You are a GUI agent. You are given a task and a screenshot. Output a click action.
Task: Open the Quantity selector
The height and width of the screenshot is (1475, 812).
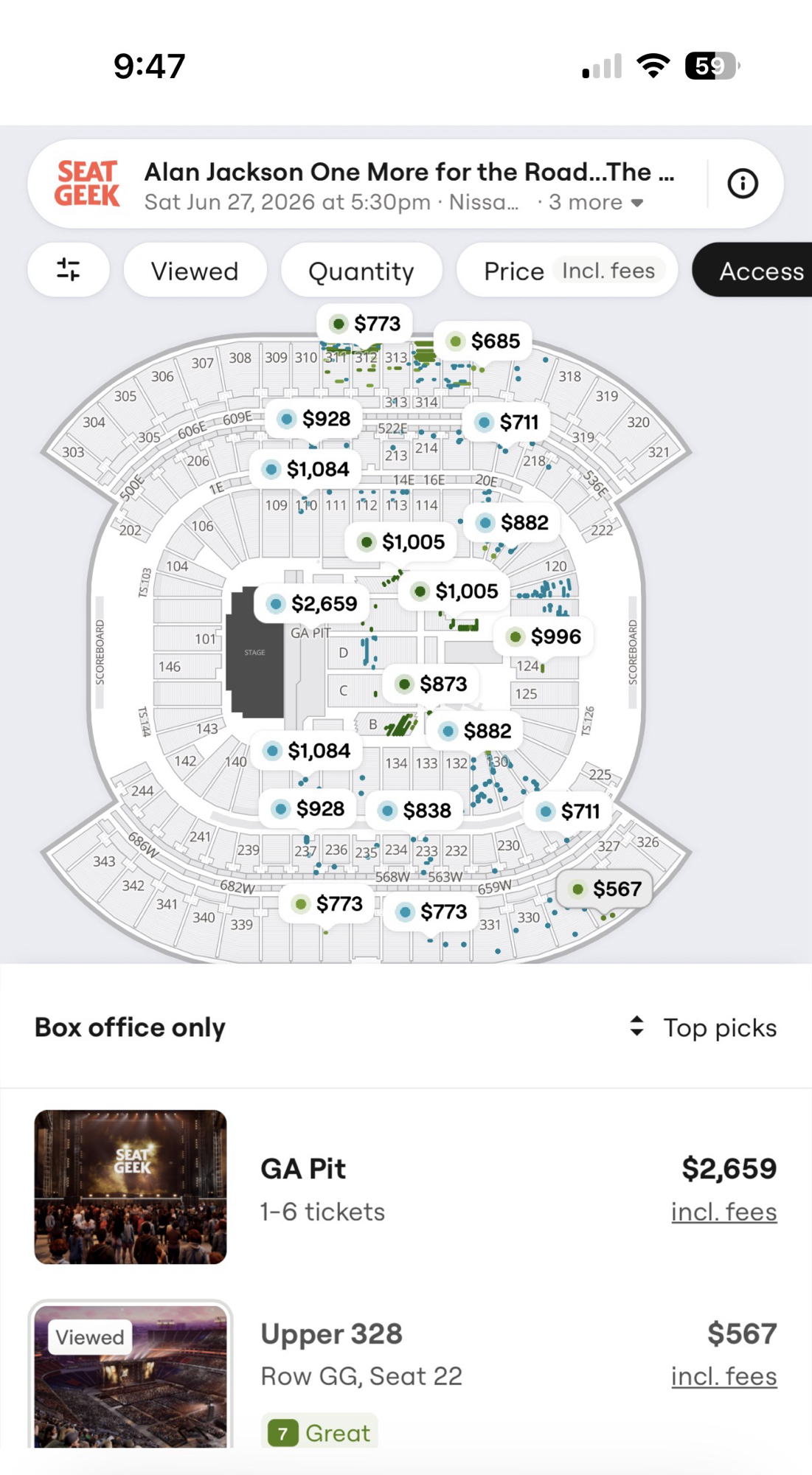(x=361, y=271)
